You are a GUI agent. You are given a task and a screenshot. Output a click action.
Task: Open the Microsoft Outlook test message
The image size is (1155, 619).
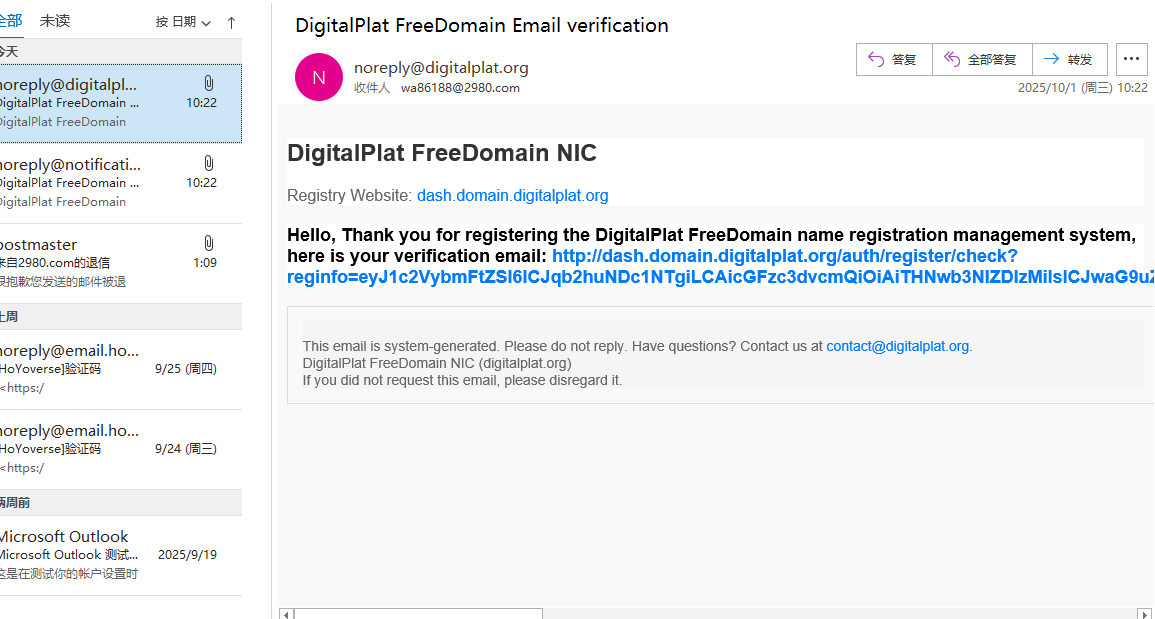[x=120, y=555]
